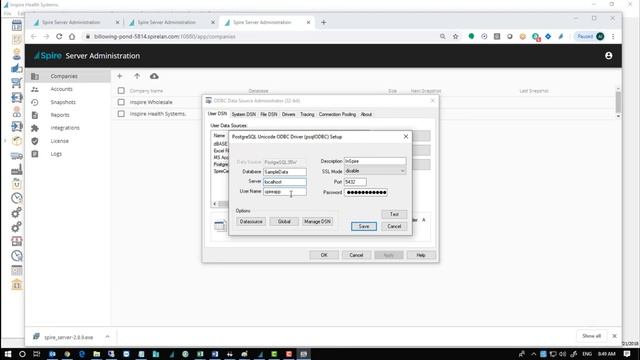Switch to the System DSN tab
640x360 pixels.
coord(244,114)
